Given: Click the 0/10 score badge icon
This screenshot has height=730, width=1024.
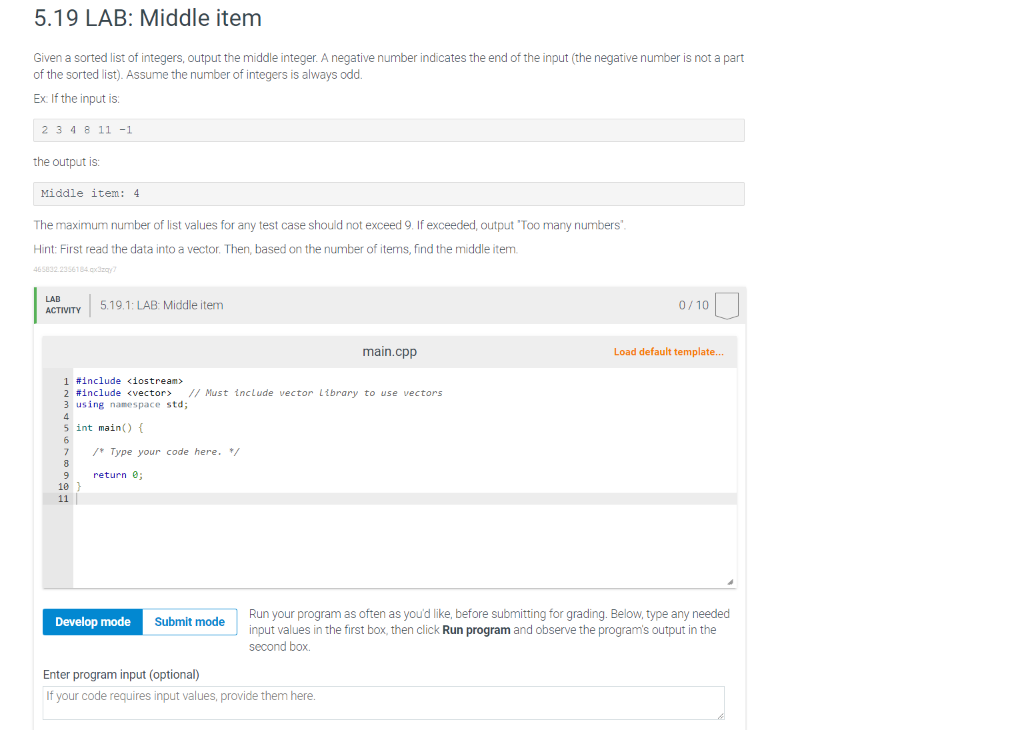Looking at the screenshot, I should pos(727,305).
